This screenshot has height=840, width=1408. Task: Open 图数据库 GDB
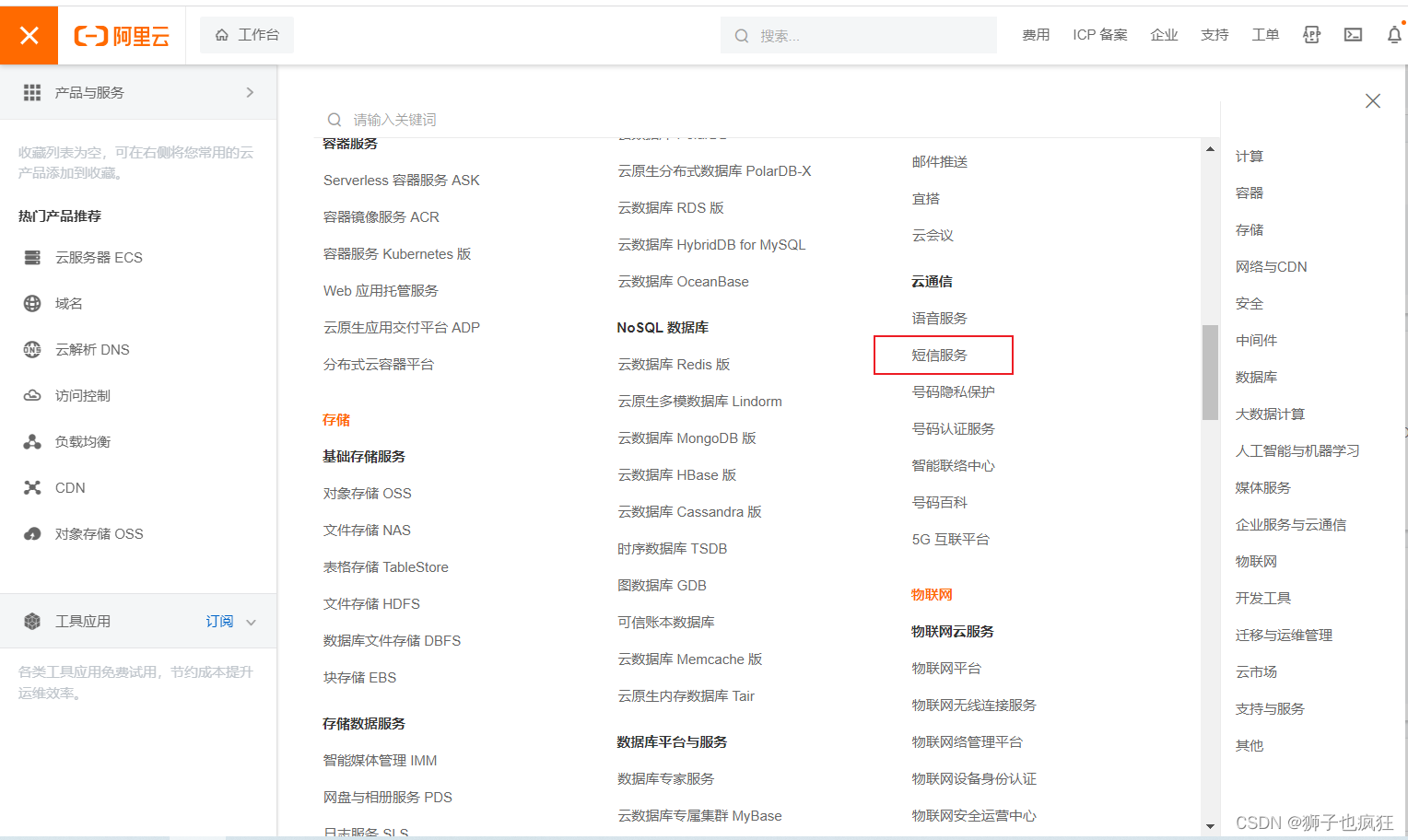point(662,585)
